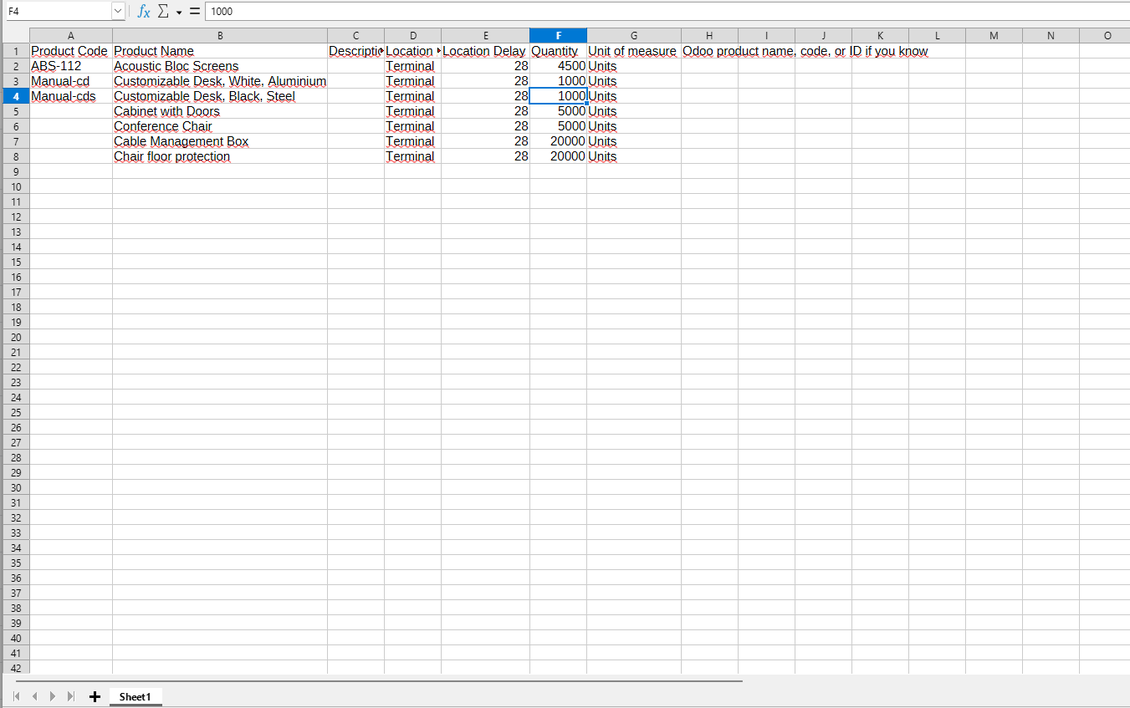Open the Function Wizard fx icon
This screenshot has height=708, width=1130.
[143, 12]
